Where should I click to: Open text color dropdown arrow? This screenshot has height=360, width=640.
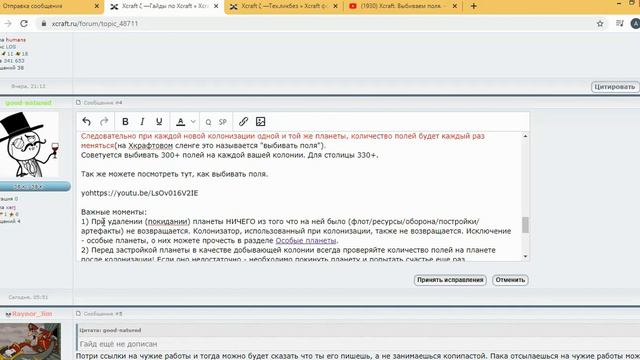[193, 122]
